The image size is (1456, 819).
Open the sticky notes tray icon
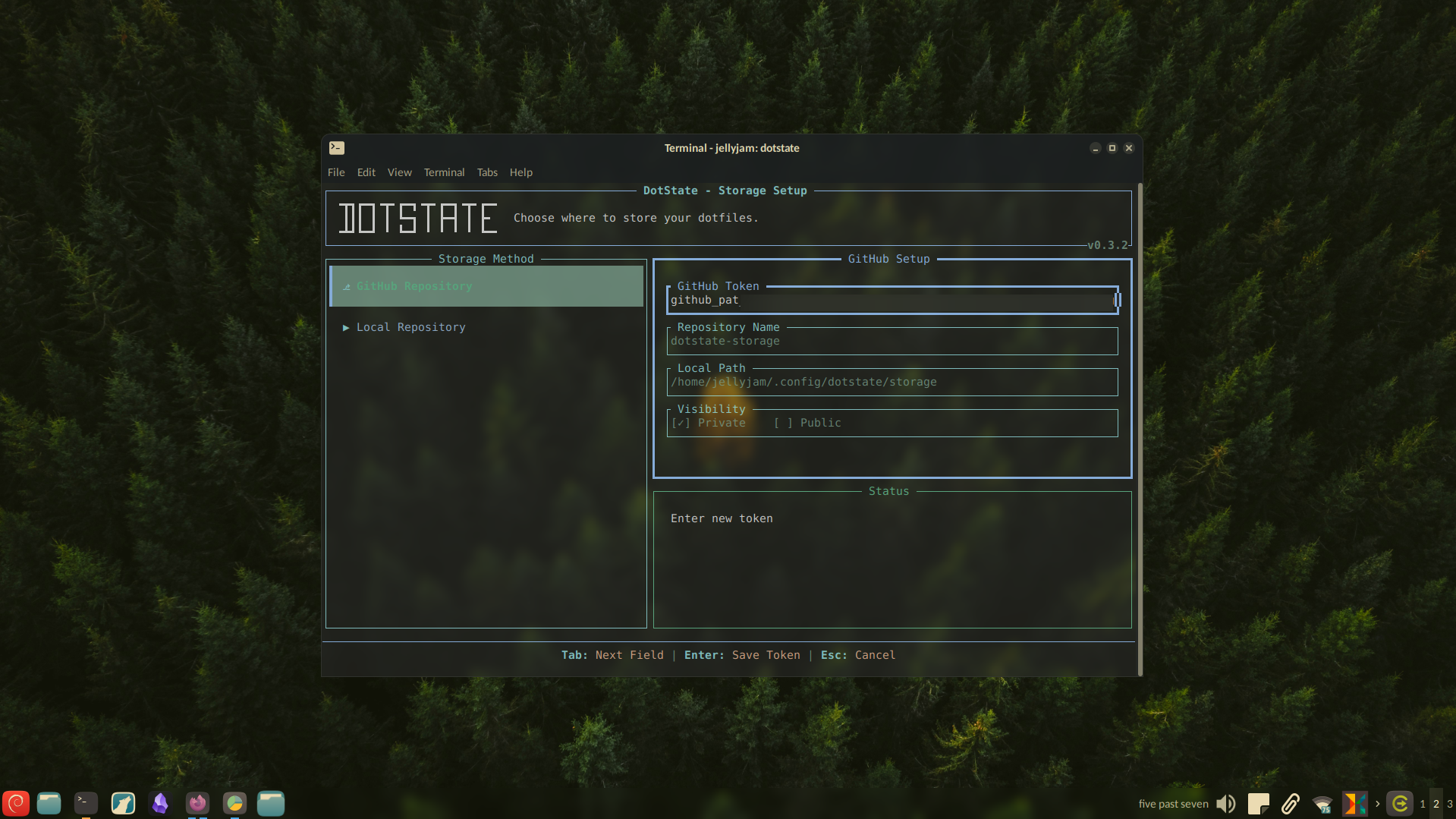tap(1259, 804)
